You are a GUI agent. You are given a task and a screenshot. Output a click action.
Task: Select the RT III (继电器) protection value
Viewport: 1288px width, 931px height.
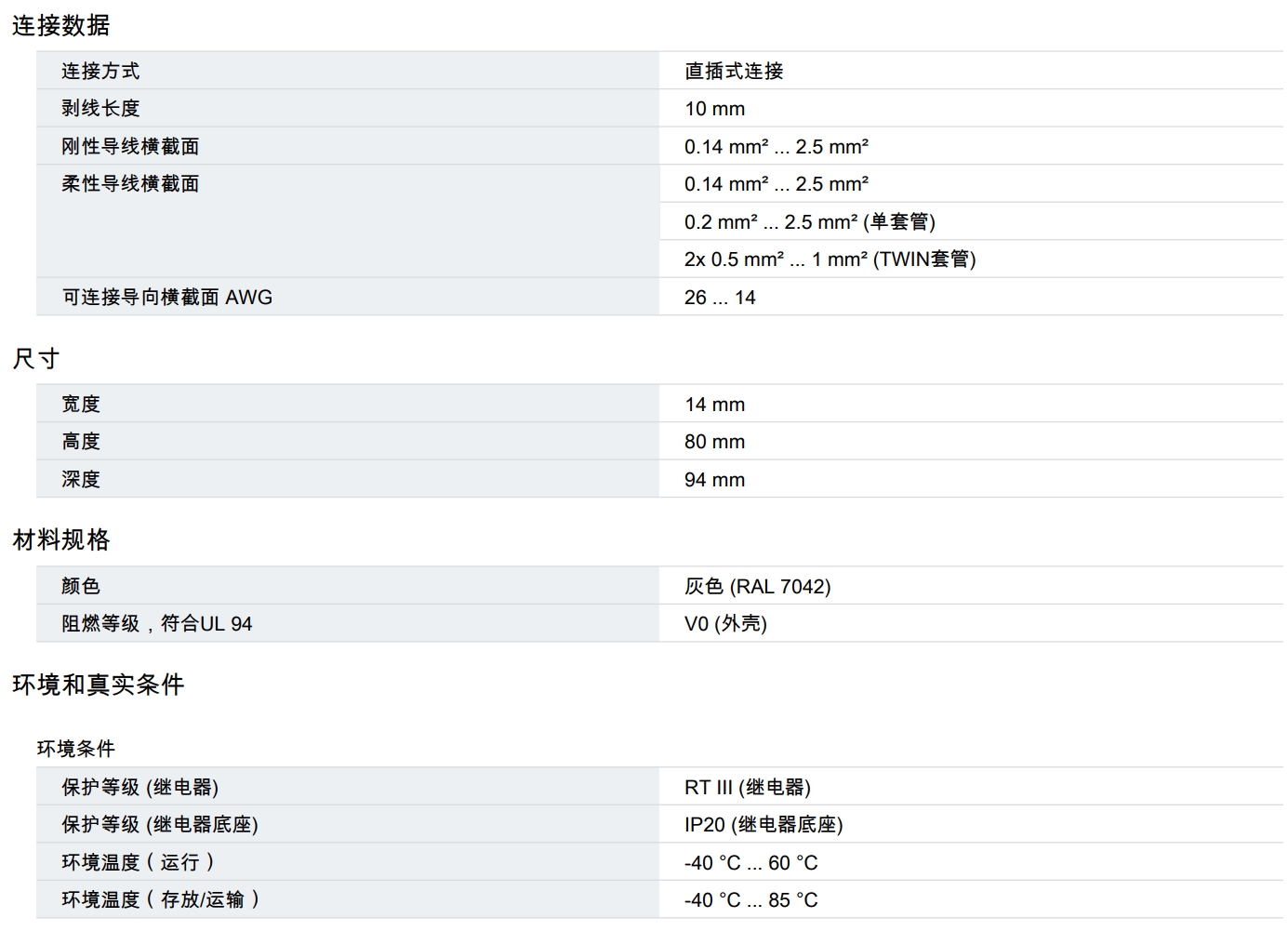coord(747,788)
